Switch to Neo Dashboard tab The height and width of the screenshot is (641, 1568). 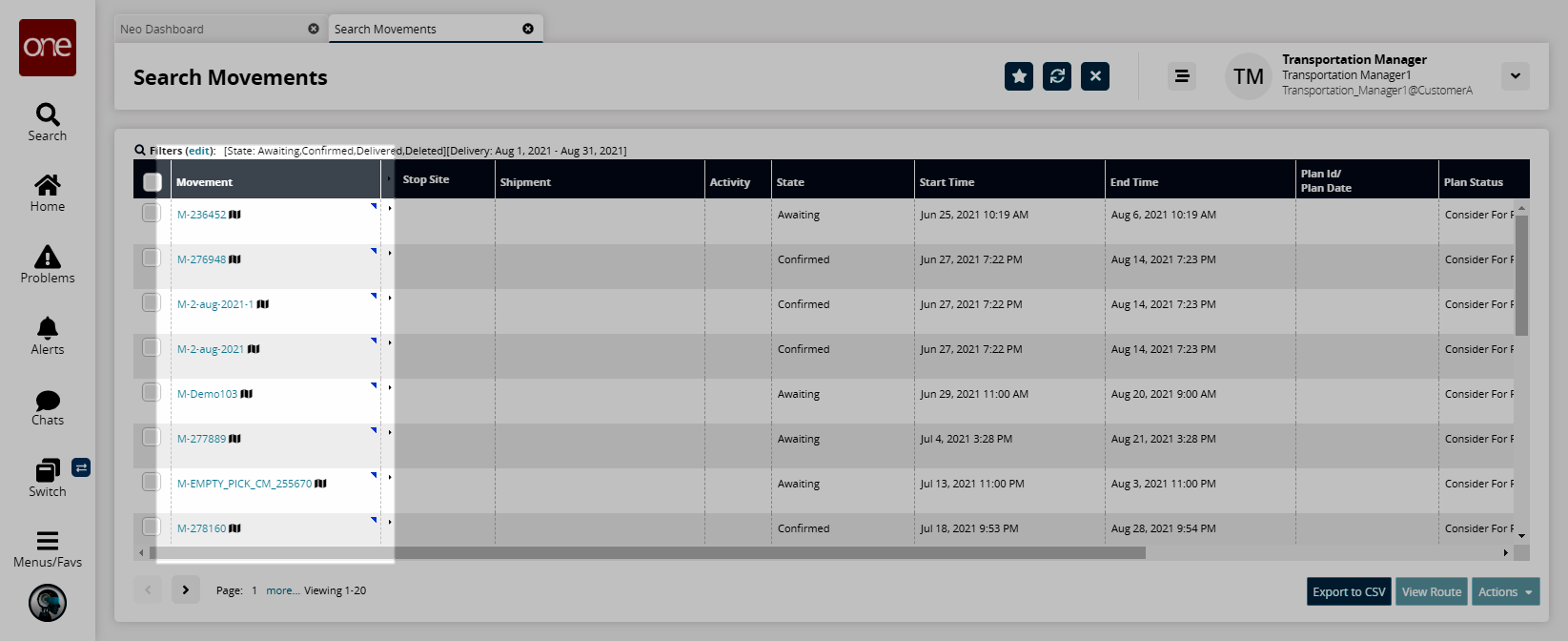(x=219, y=29)
